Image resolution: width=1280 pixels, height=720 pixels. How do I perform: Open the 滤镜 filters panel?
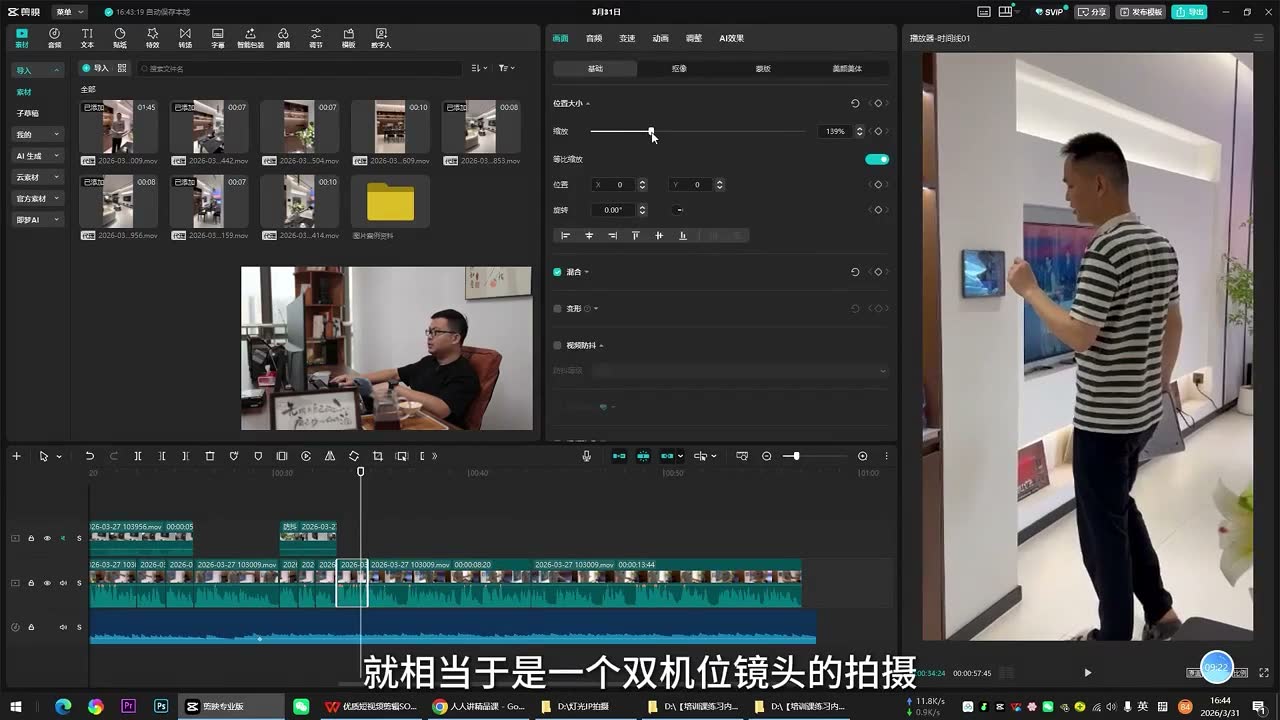pos(283,38)
